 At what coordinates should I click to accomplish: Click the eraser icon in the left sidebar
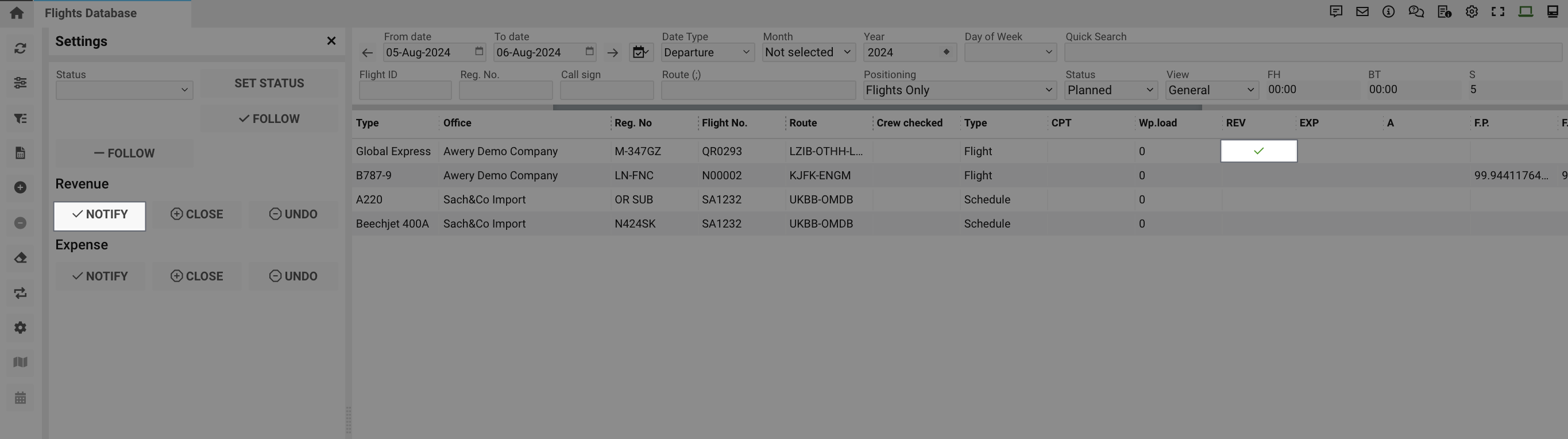tap(20, 257)
